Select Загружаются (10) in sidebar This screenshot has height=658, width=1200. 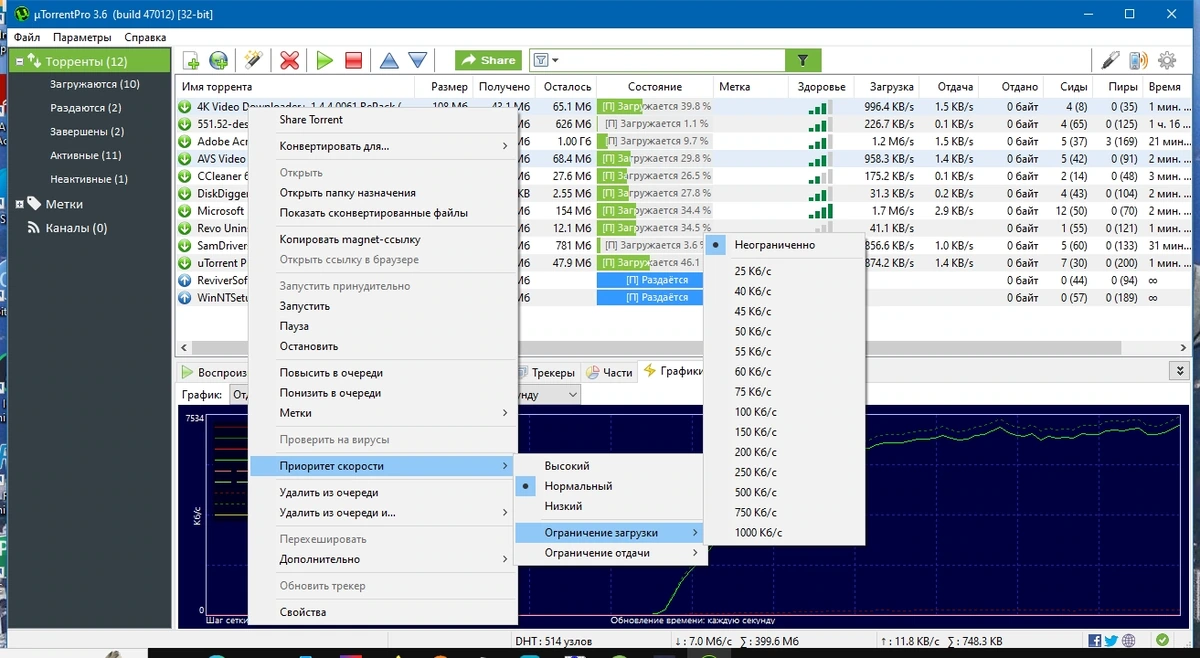click(x=95, y=84)
